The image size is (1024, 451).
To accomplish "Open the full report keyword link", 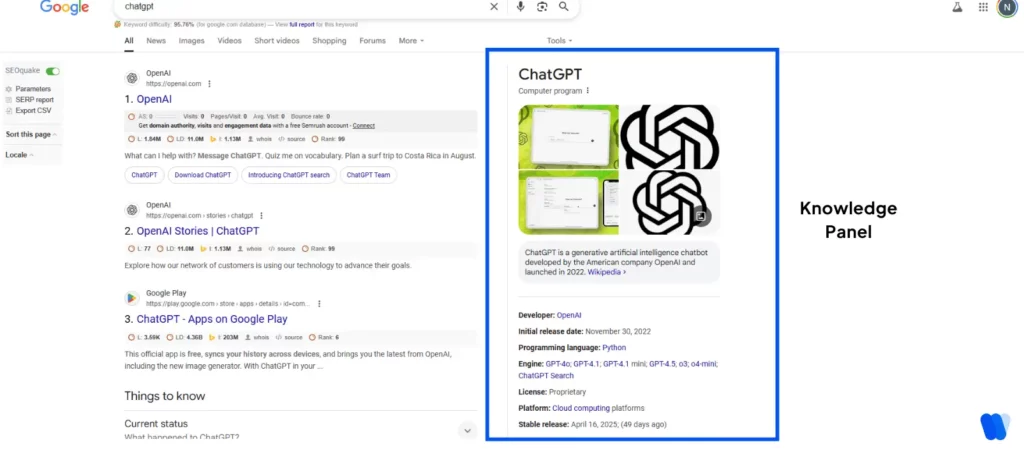I will pos(302,24).
